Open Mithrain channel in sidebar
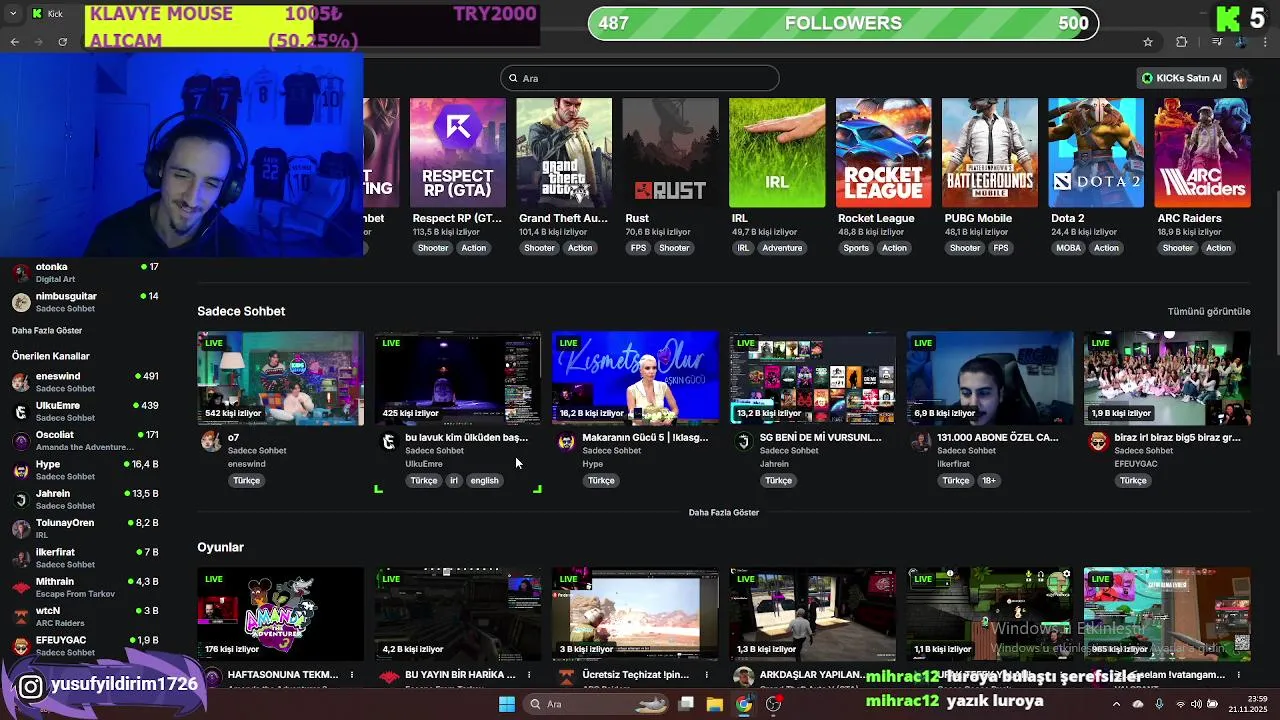Screen dimensions: 1280x720 [x=85, y=587]
